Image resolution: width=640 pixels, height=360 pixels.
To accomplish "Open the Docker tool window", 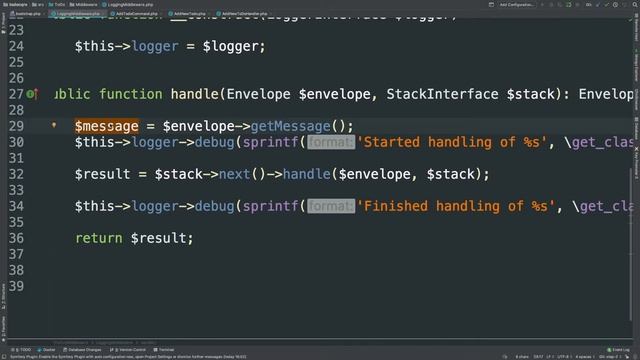I will pos(46,350).
